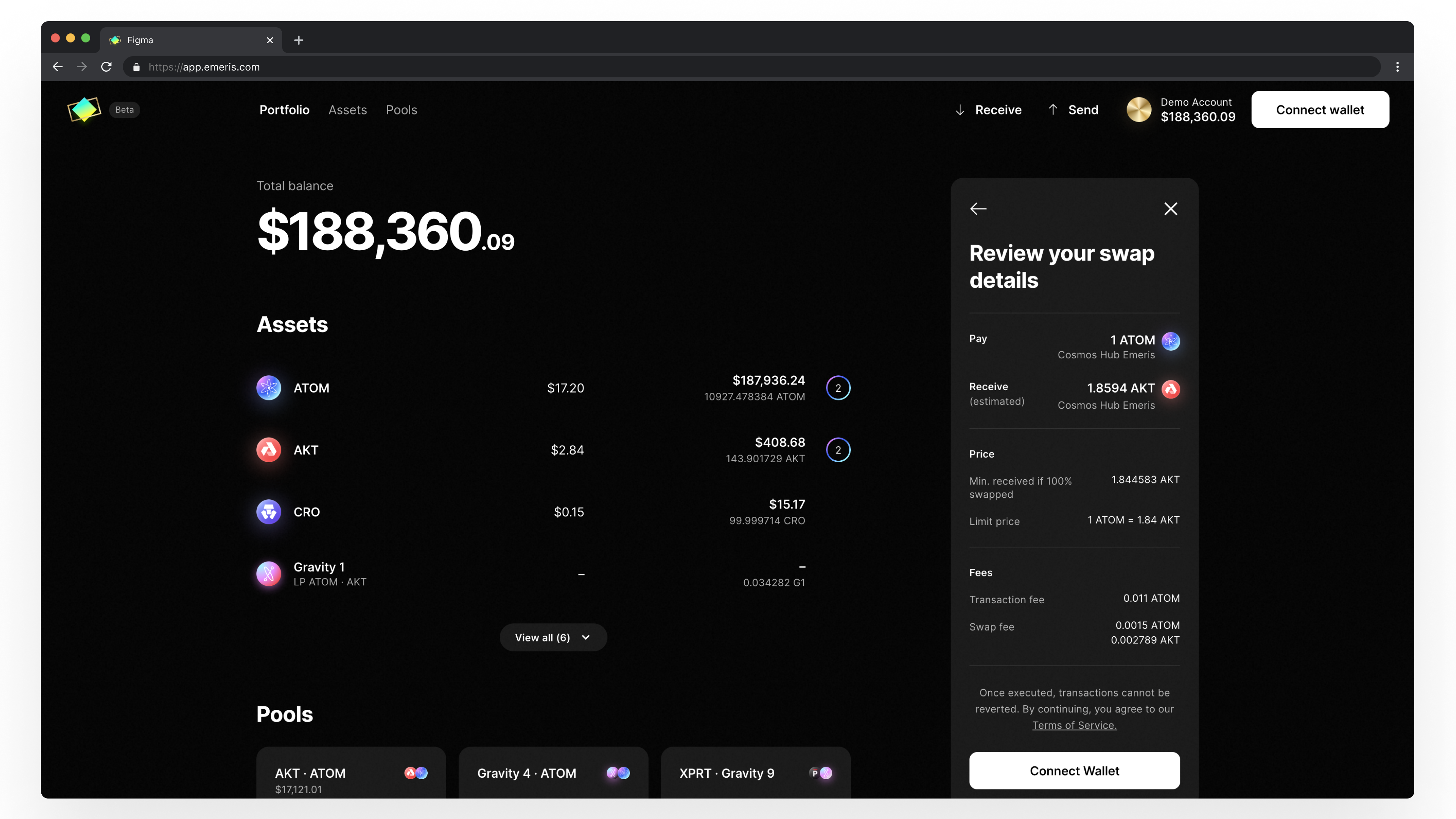Screen dimensions: 1456x819
Task: Click the 0.011 ATOM transaction fee
Action: 1151,598
